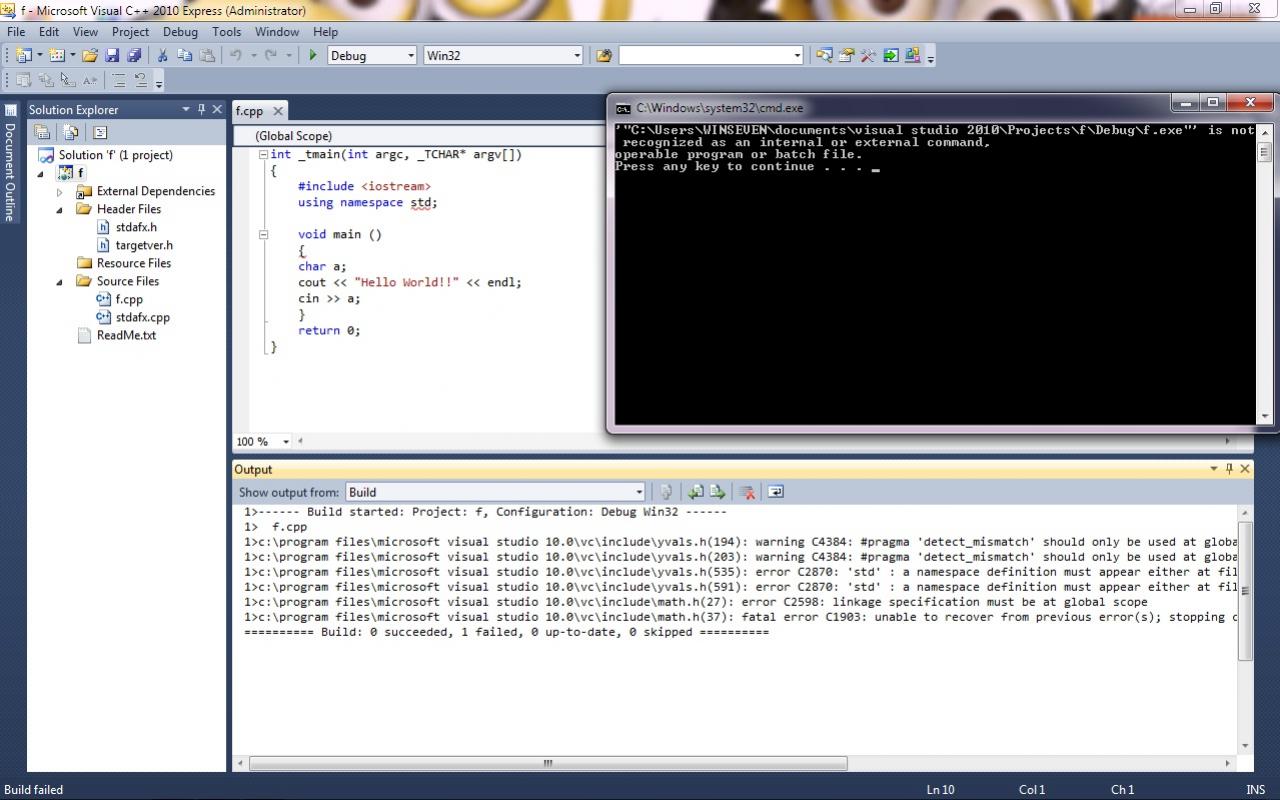Click Go to Next Message in Output
The width and height of the screenshot is (1280, 800).
pos(717,492)
